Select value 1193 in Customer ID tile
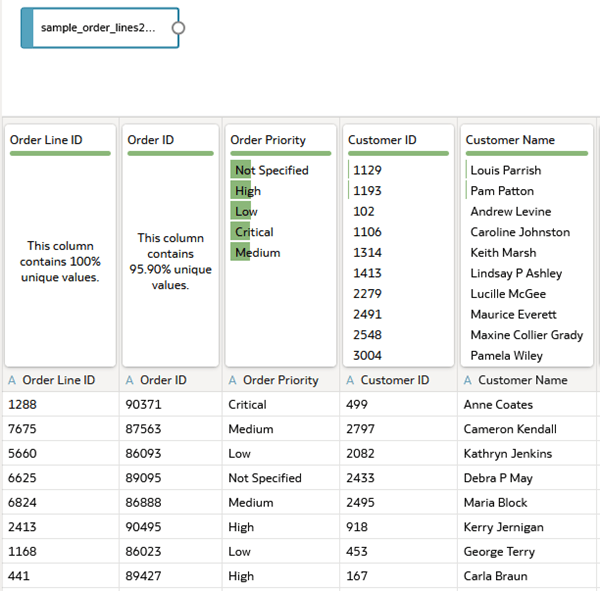The height and width of the screenshot is (591, 600). click(367, 191)
